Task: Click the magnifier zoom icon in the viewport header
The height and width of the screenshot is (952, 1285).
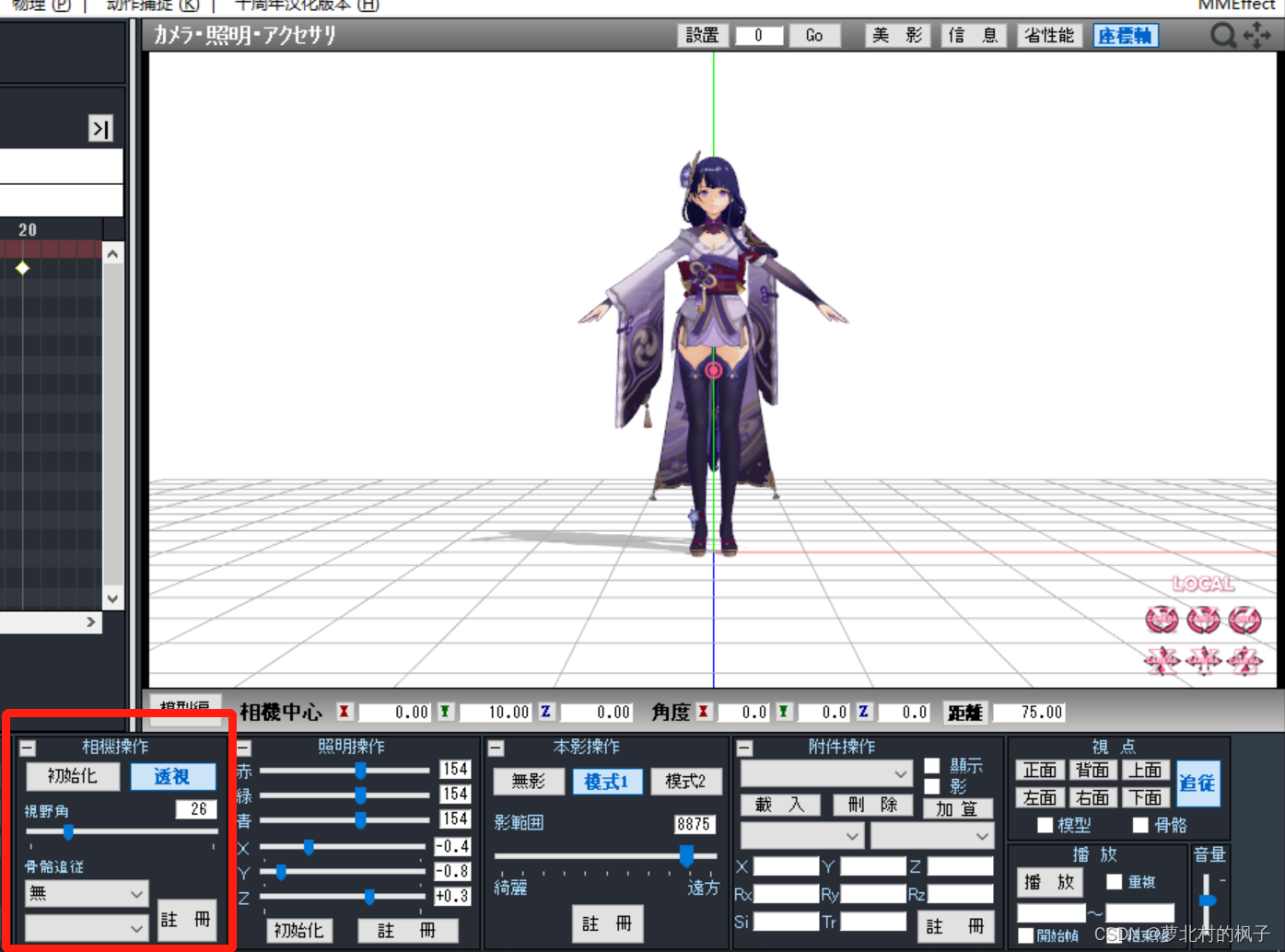Action: 1222,35
